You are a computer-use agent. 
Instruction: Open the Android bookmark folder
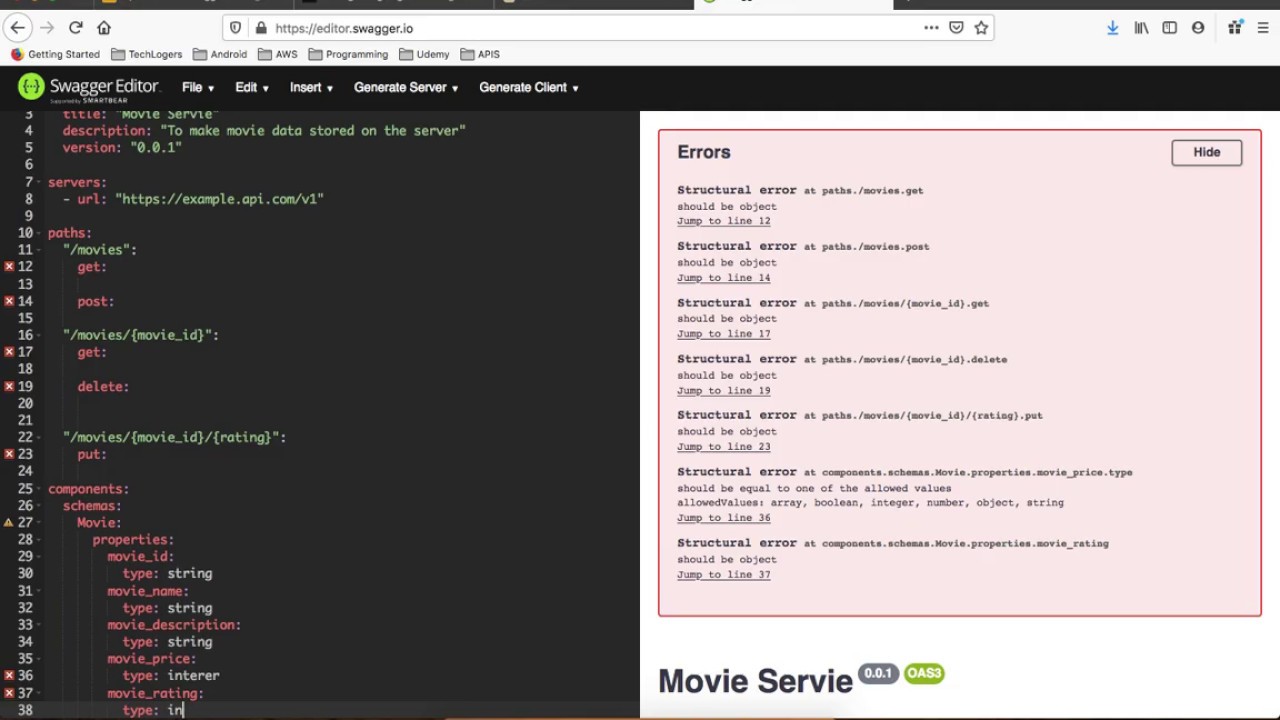coord(220,54)
